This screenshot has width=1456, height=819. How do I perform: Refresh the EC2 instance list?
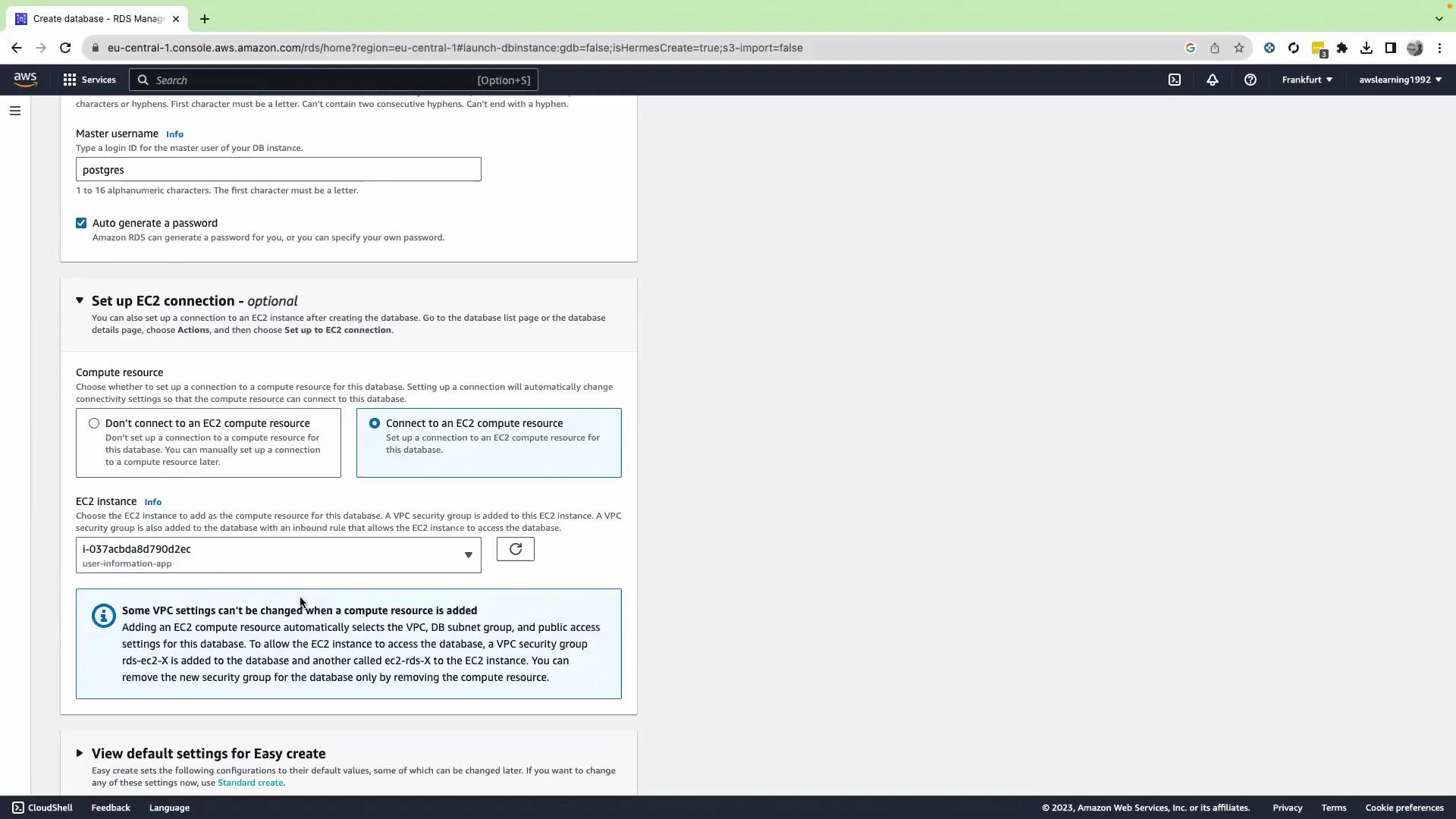(x=515, y=548)
